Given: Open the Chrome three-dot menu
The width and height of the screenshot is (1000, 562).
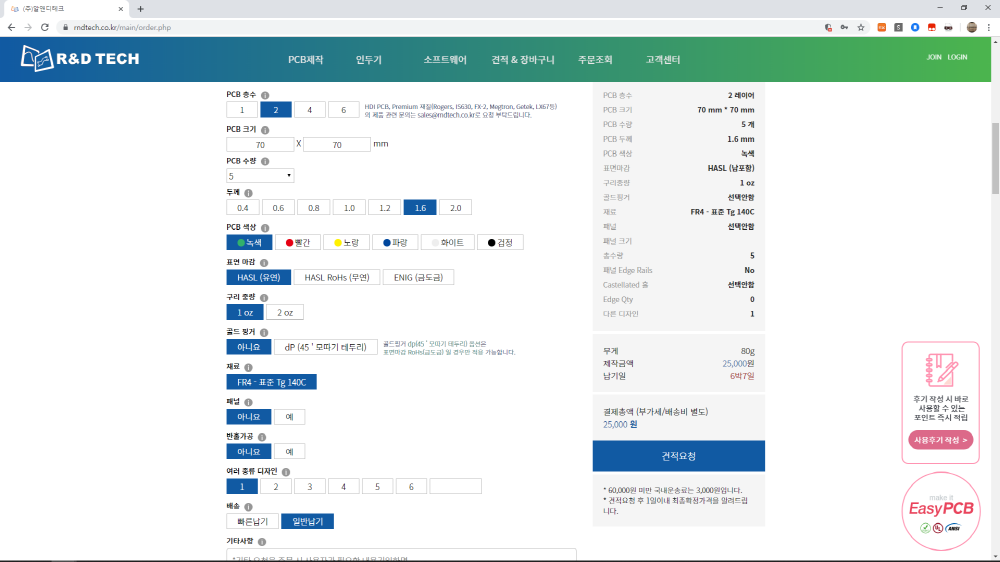Looking at the screenshot, I should click(x=988, y=27).
